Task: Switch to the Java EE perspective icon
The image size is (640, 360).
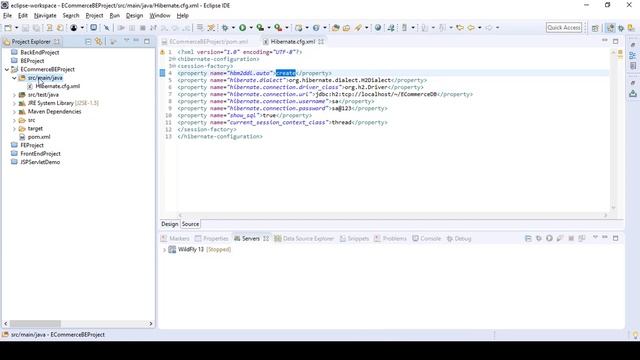Action: [x=611, y=28]
